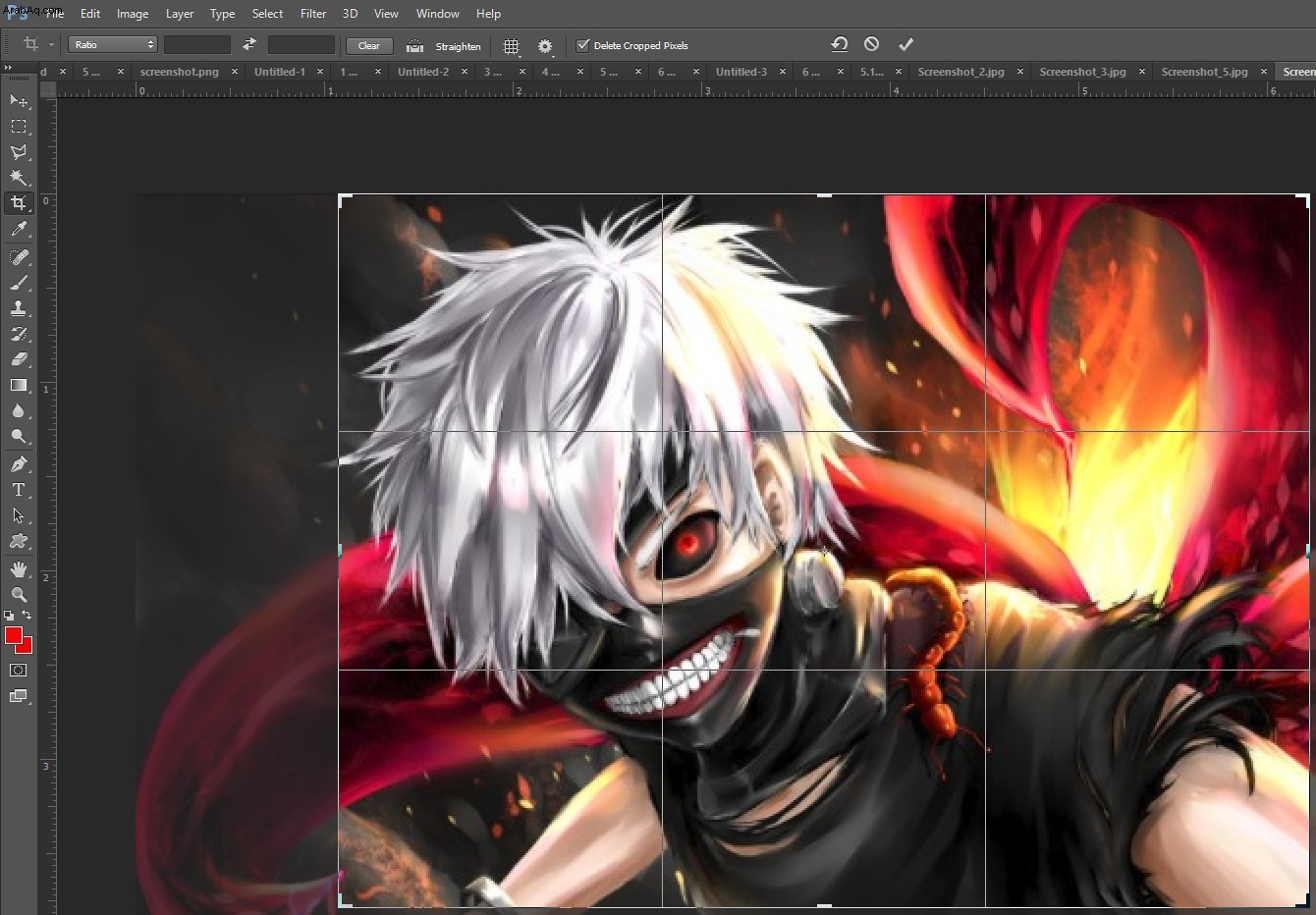Viewport: 1316px width, 915px height.
Task: Select the Healing Brush tool
Action: (x=19, y=257)
